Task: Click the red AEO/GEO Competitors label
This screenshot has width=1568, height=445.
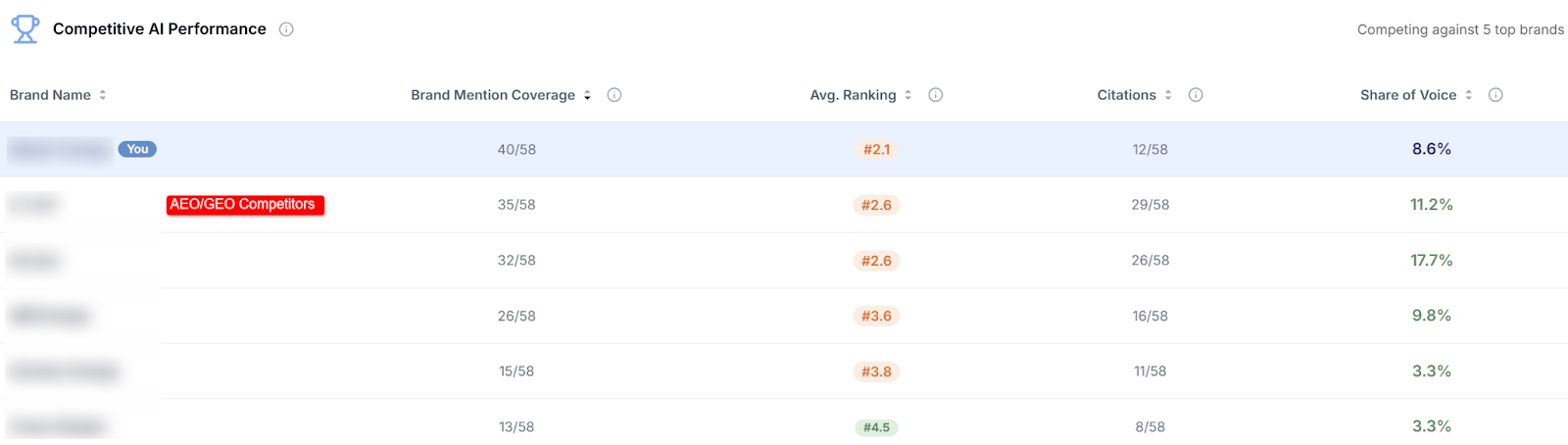Action: point(244,205)
